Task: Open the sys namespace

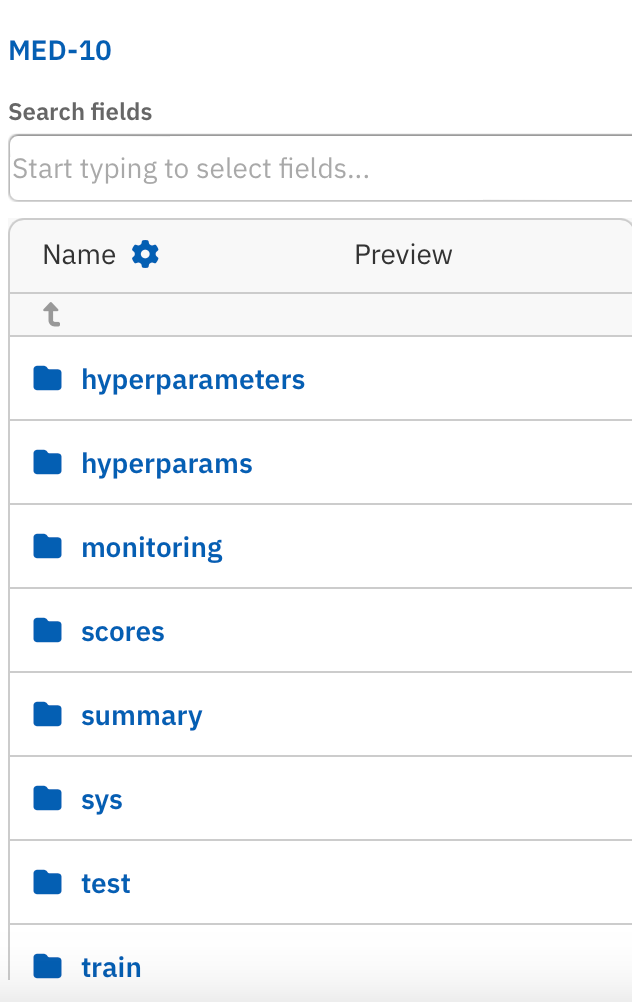Action: click(x=102, y=800)
